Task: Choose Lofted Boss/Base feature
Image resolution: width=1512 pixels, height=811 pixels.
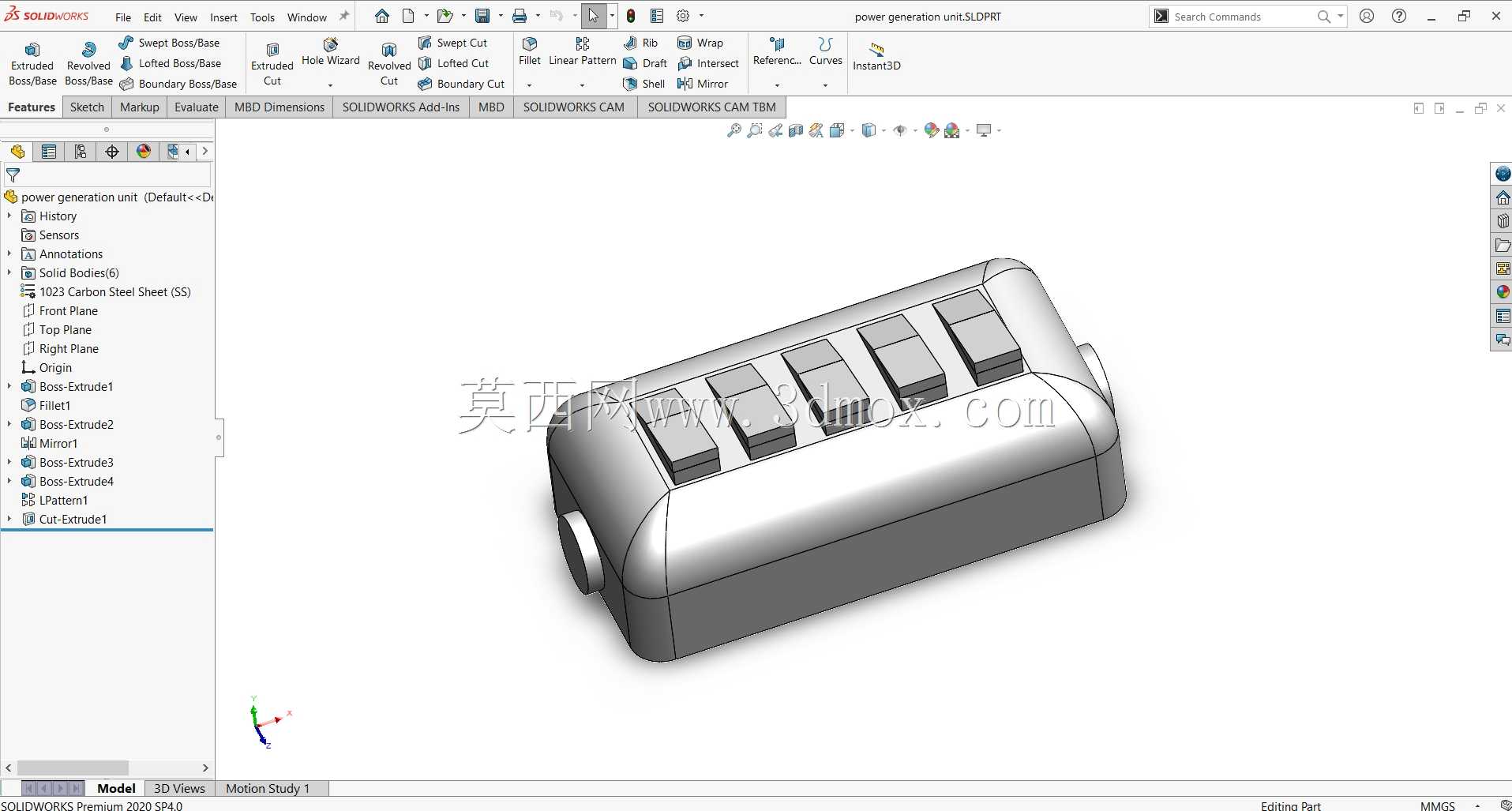Action: [170, 63]
